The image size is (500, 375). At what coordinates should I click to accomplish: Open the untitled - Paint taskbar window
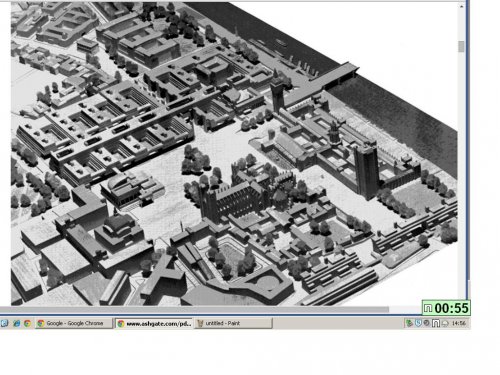coord(233,323)
